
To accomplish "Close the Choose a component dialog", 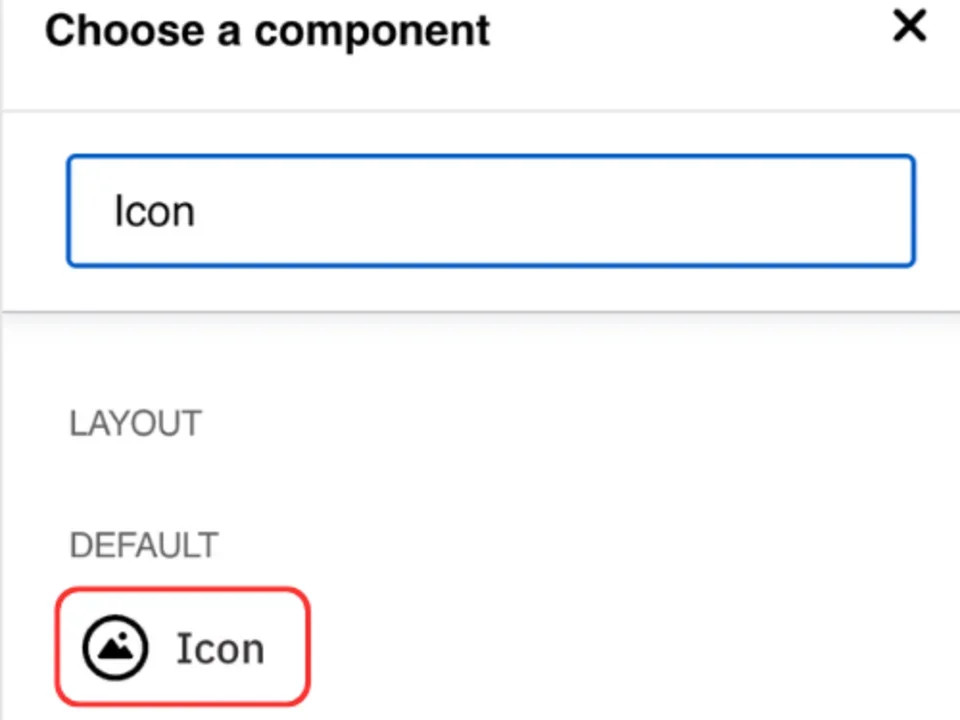I will pos(909,27).
